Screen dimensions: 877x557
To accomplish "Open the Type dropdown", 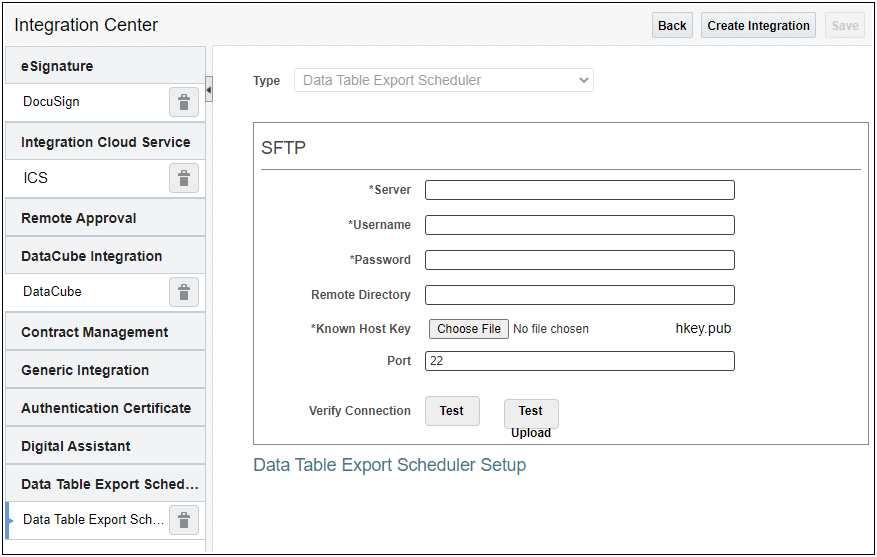I will (444, 80).
